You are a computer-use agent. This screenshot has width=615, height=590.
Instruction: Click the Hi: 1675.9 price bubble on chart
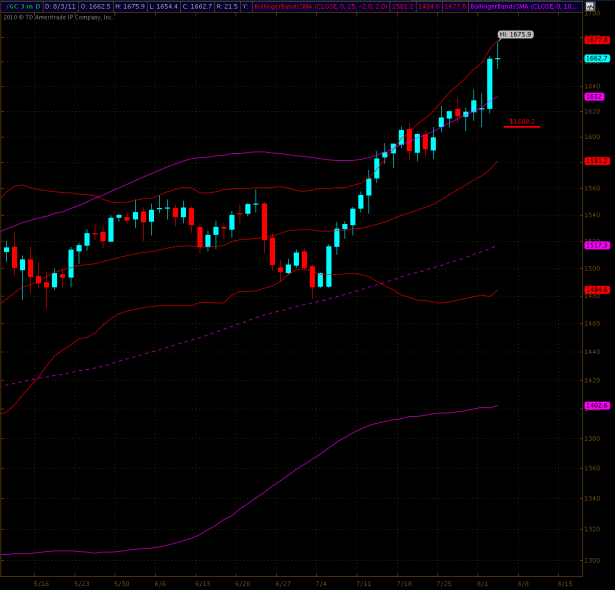pyautogui.click(x=516, y=35)
